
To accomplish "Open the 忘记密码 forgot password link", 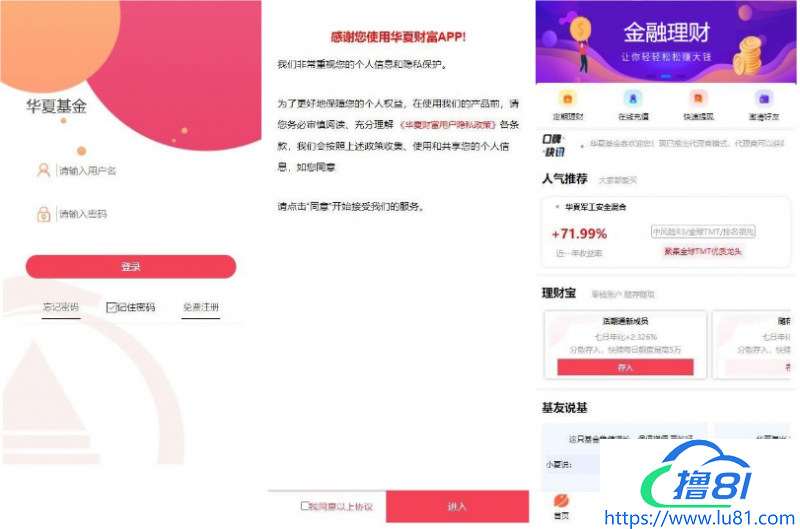I will (x=61, y=307).
